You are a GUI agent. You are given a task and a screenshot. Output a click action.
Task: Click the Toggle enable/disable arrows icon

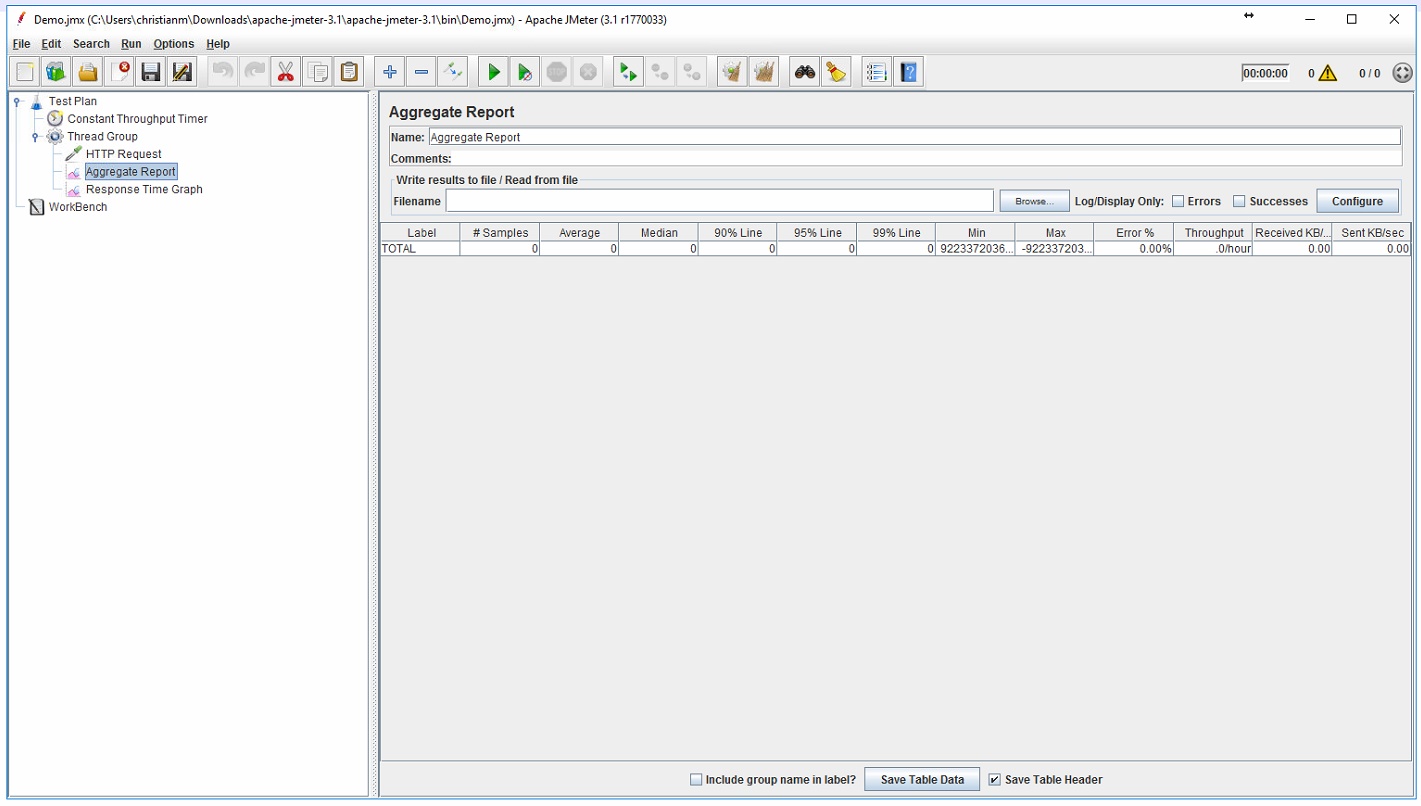pyautogui.click(x=453, y=72)
